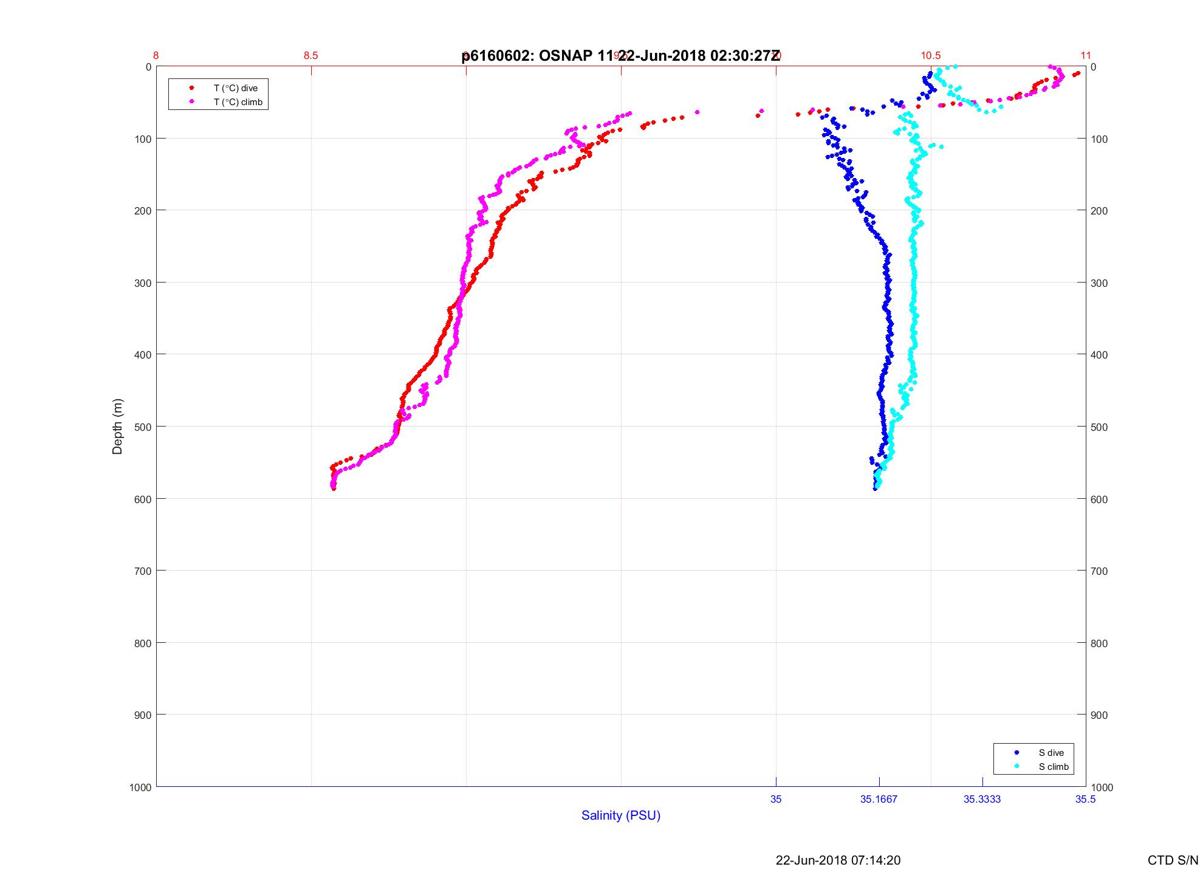The width and height of the screenshot is (1200, 885).
Task: Click the salinity tick label '35.3333'
Action: click(x=982, y=800)
